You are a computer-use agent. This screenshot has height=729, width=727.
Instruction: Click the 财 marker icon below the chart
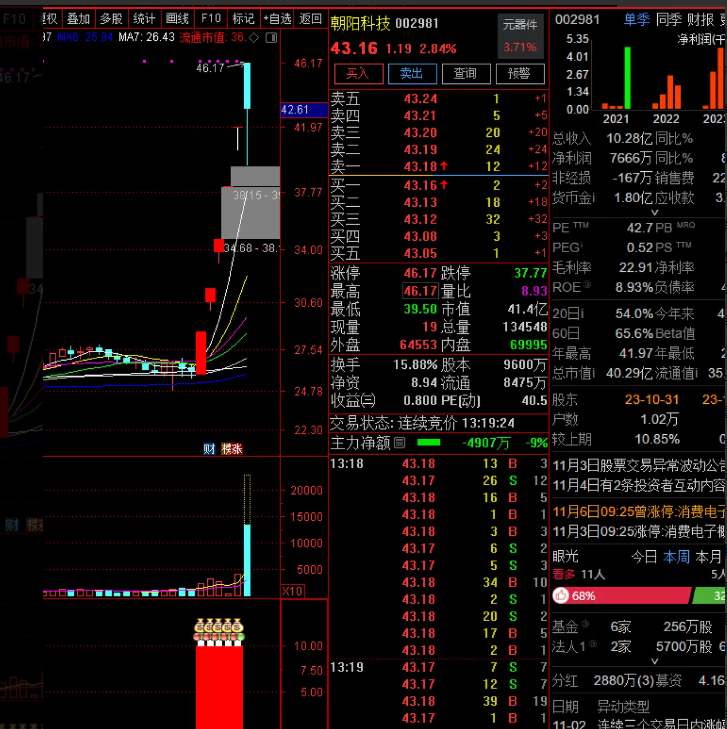pos(209,449)
